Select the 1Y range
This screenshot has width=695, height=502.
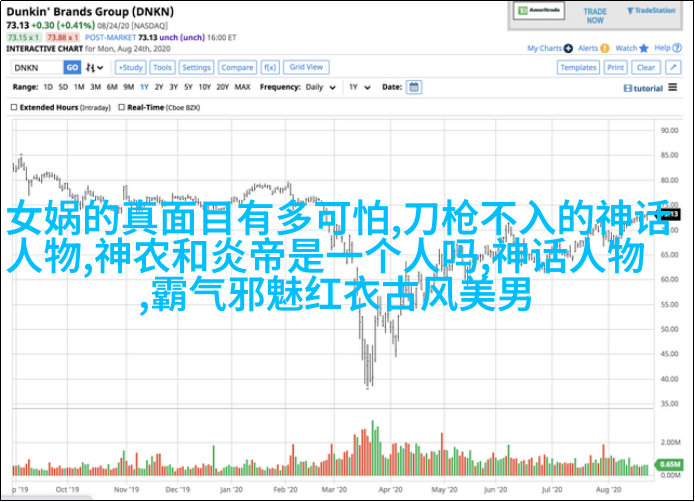pos(144,87)
